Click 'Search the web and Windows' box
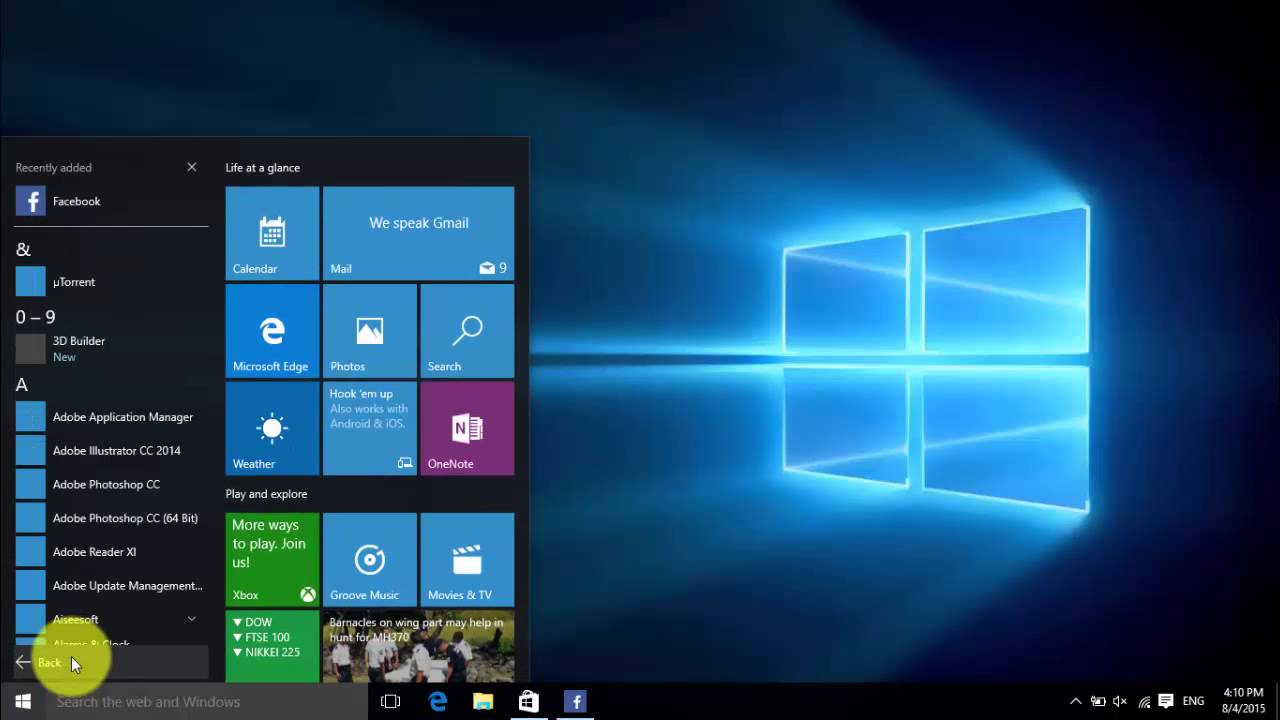This screenshot has height=720, width=1280. (x=208, y=702)
